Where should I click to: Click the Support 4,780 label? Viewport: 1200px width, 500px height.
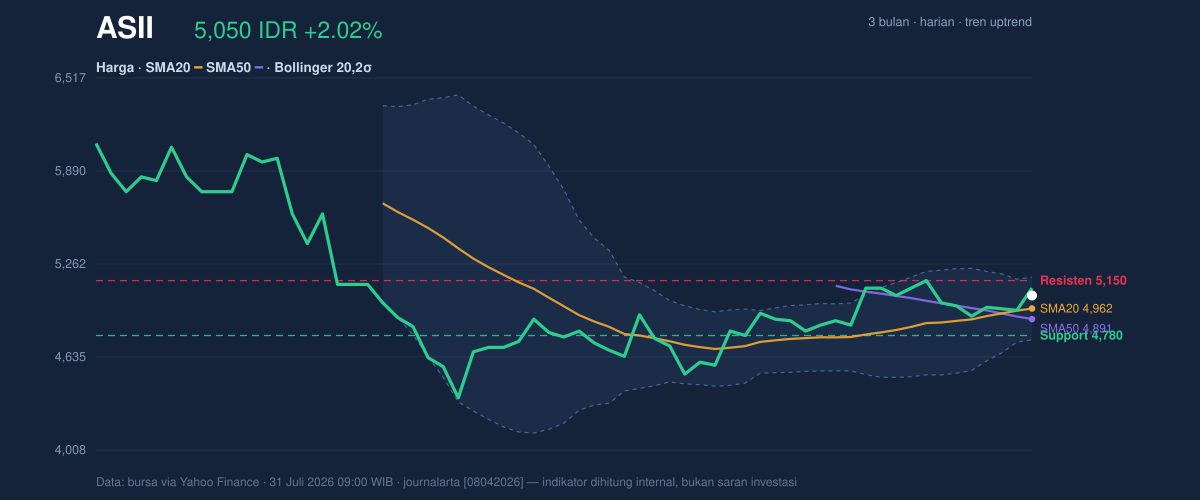point(1081,335)
